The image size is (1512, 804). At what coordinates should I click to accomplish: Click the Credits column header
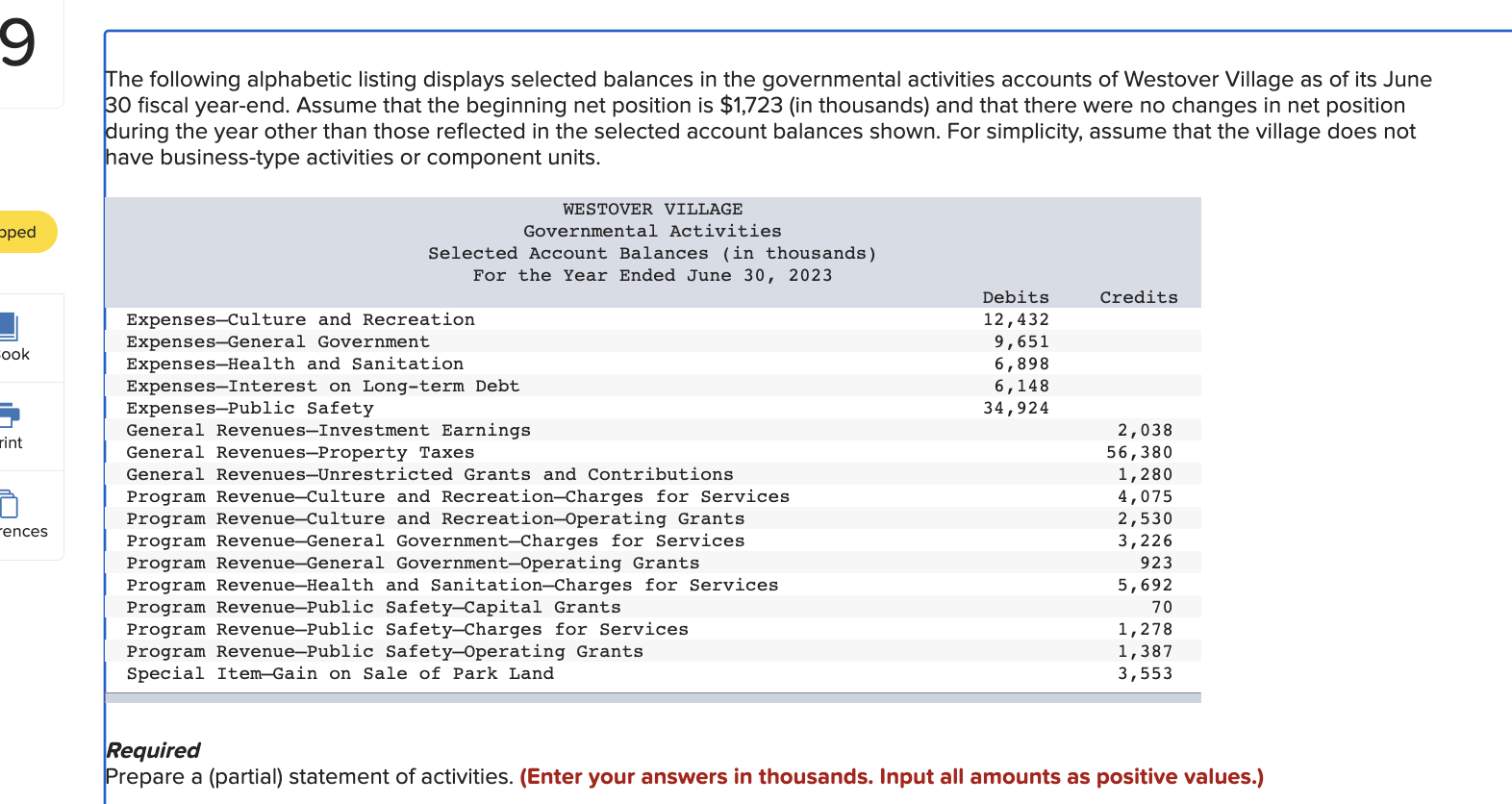1139,297
